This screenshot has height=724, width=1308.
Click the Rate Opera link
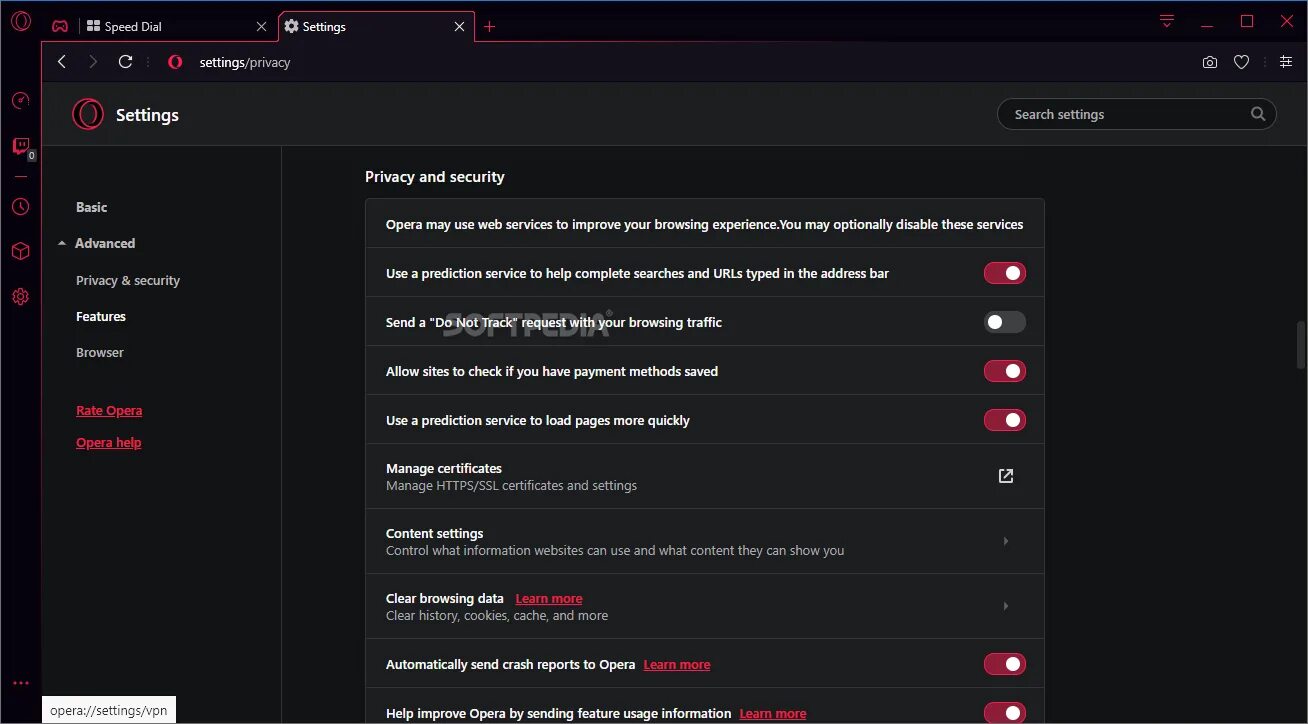click(109, 410)
